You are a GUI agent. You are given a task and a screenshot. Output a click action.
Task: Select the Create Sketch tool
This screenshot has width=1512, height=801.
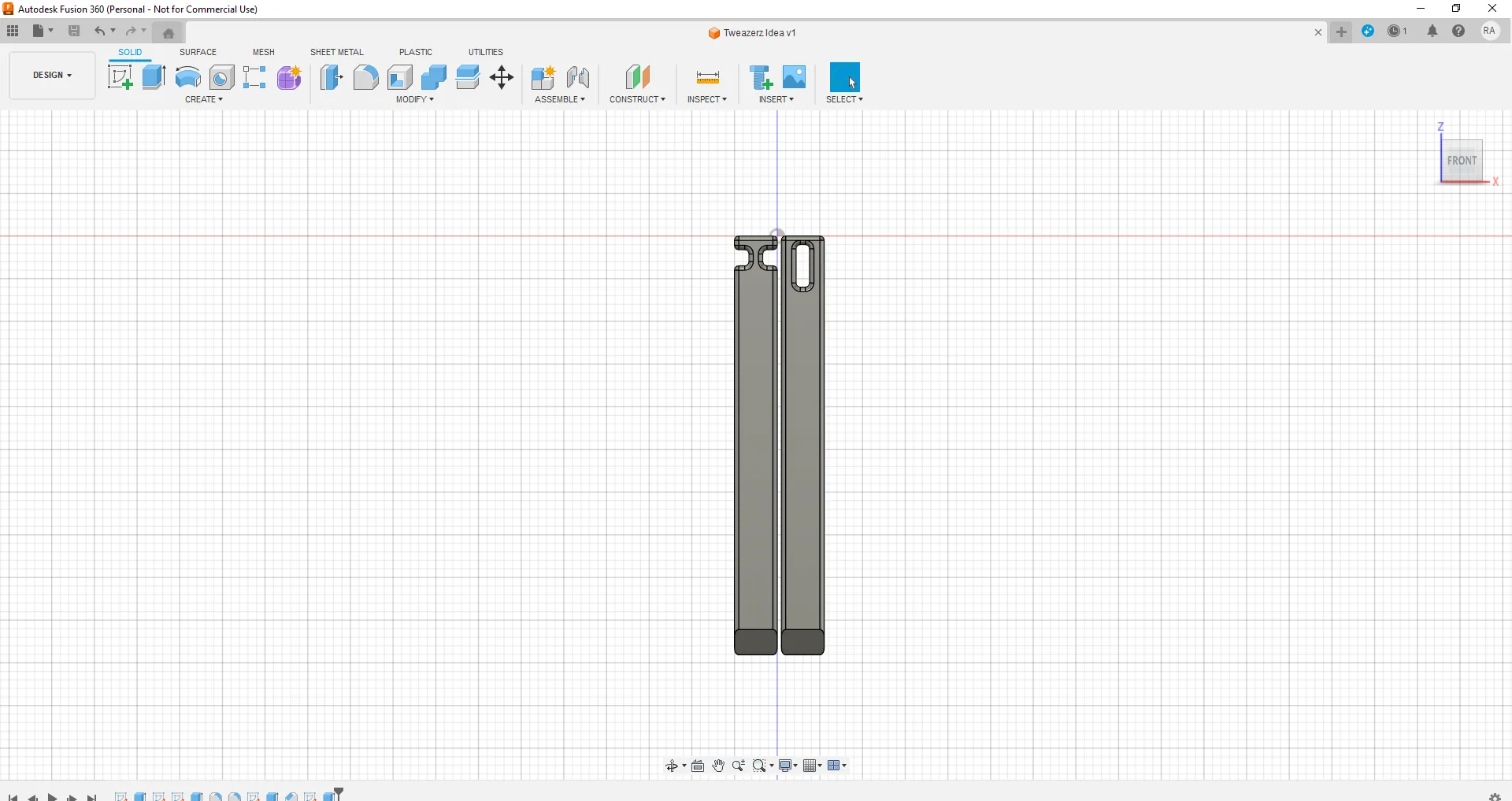click(x=120, y=77)
